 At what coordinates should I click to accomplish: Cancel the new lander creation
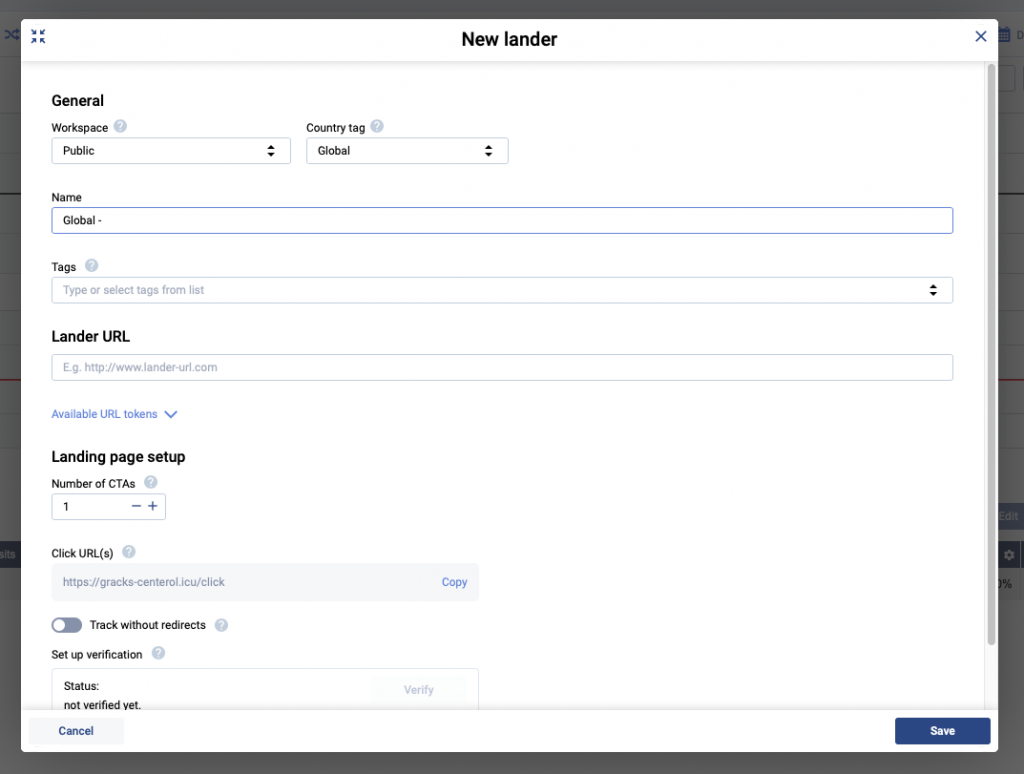[x=76, y=731]
